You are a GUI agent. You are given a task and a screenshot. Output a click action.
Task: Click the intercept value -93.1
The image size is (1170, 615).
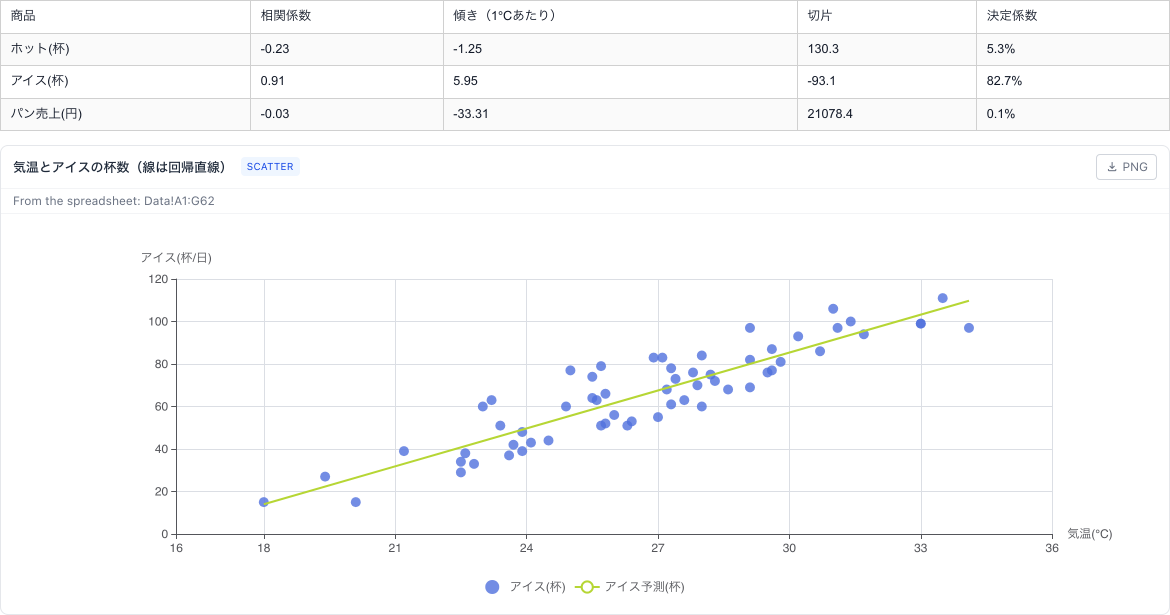(x=822, y=81)
